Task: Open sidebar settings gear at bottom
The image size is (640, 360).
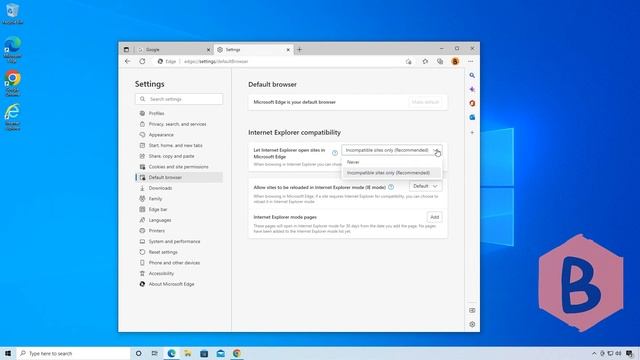Action: click(x=472, y=324)
